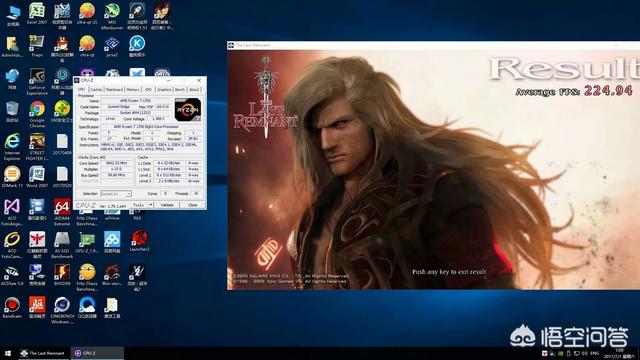Select the pcsx2 emulator desktop icon
The image size is (640, 360).
click(x=112, y=46)
